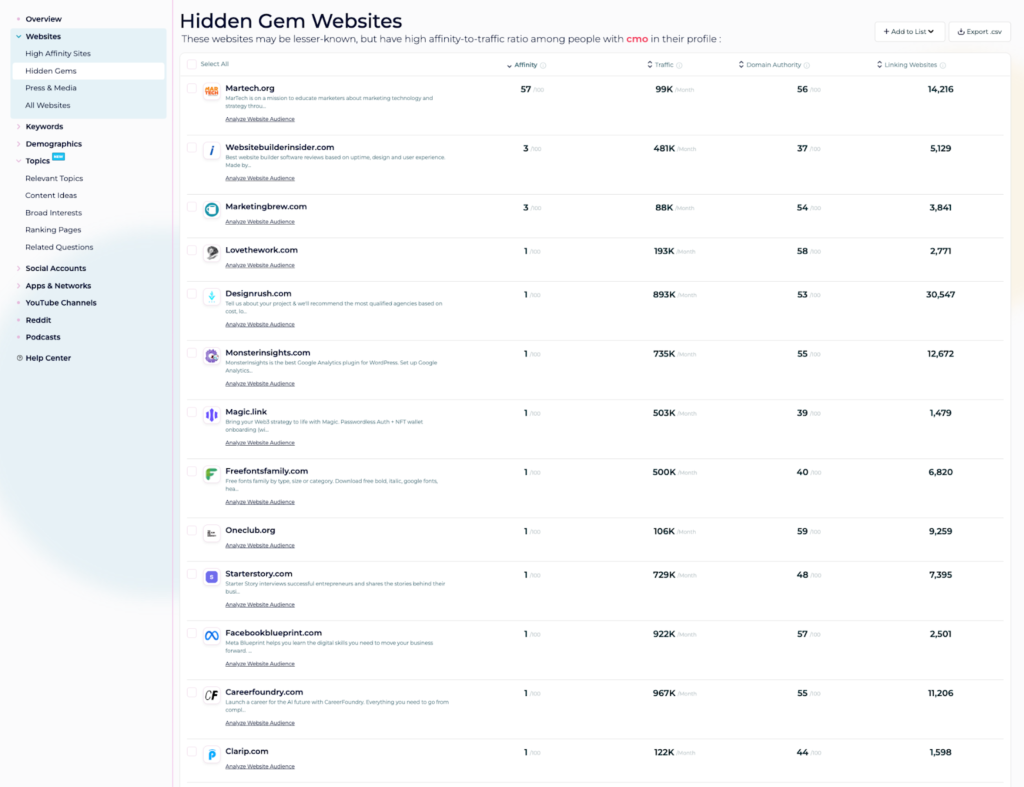Viewport: 1024px width, 787px height.
Task: Go to Press & Media menu item
Action: (x=51, y=88)
